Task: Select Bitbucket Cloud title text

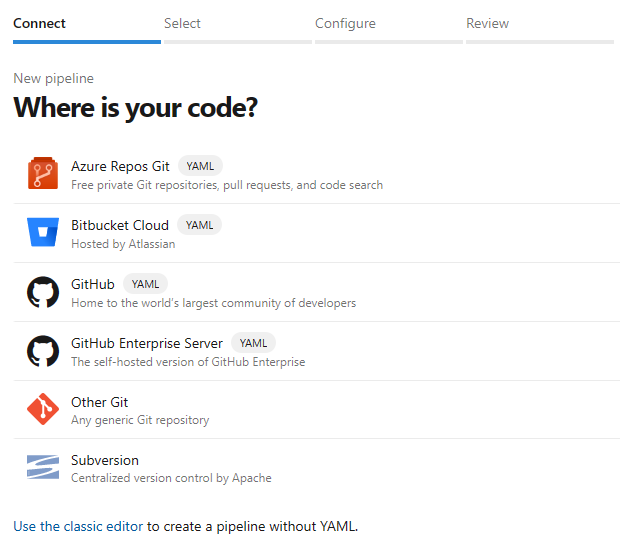Action: 120,225
